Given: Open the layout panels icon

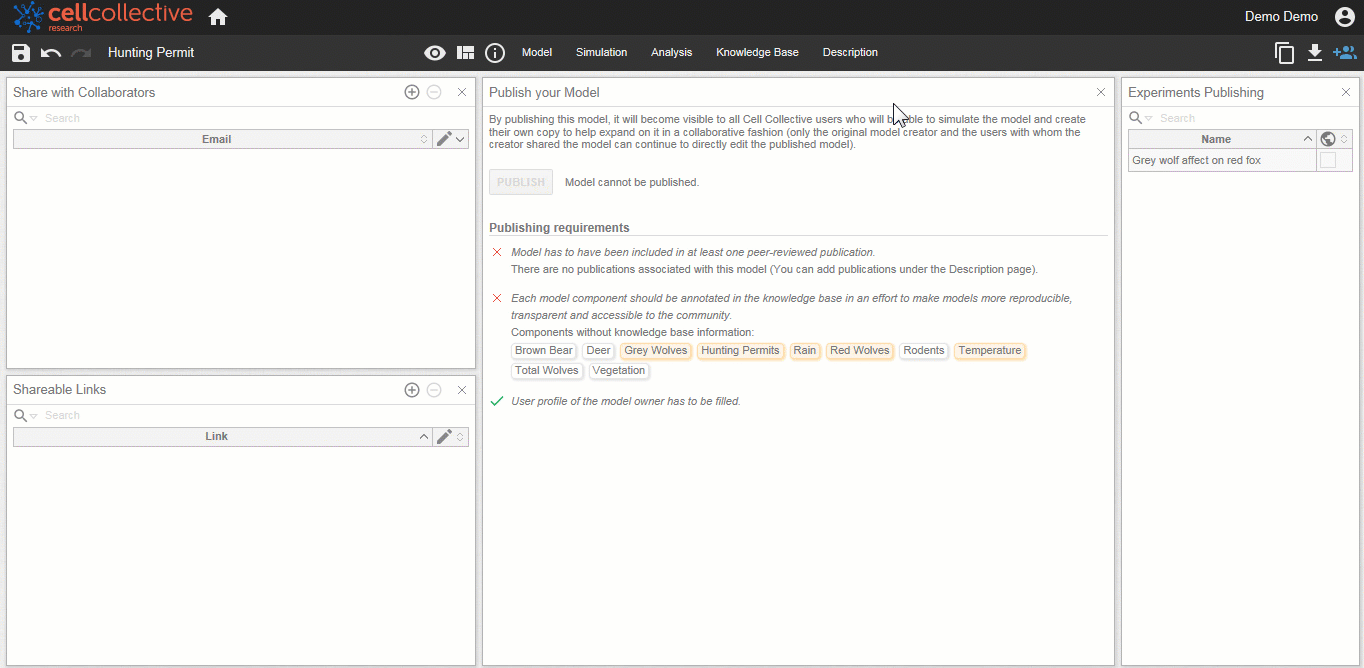Looking at the screenshot, I should coord(465,53).
